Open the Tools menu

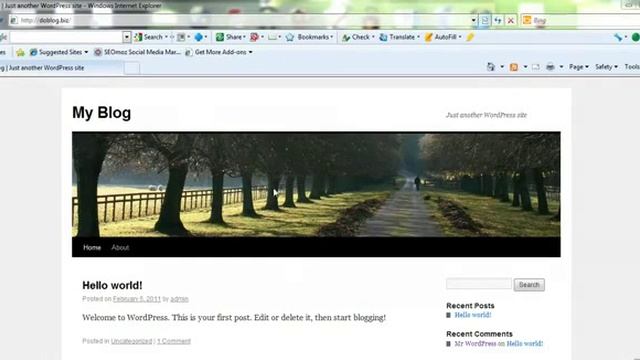(x=632, y=67)
